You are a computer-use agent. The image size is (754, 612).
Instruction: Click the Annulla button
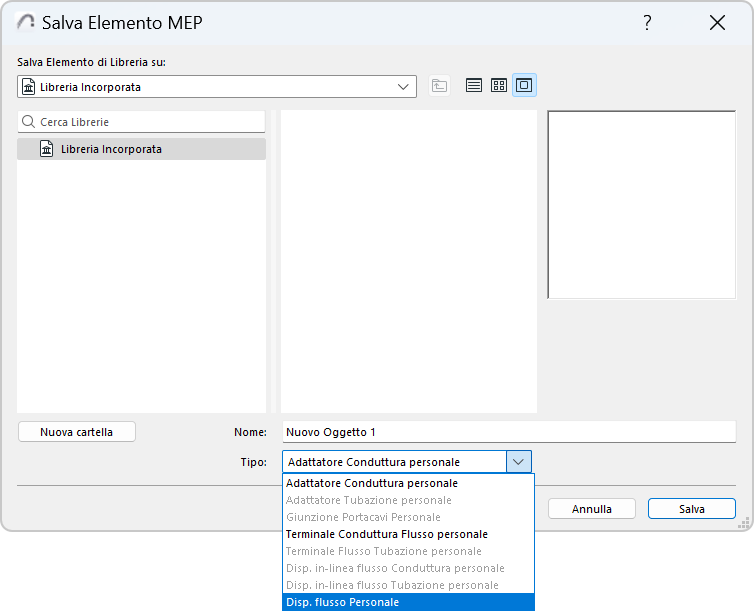click(x=591, y=509)
